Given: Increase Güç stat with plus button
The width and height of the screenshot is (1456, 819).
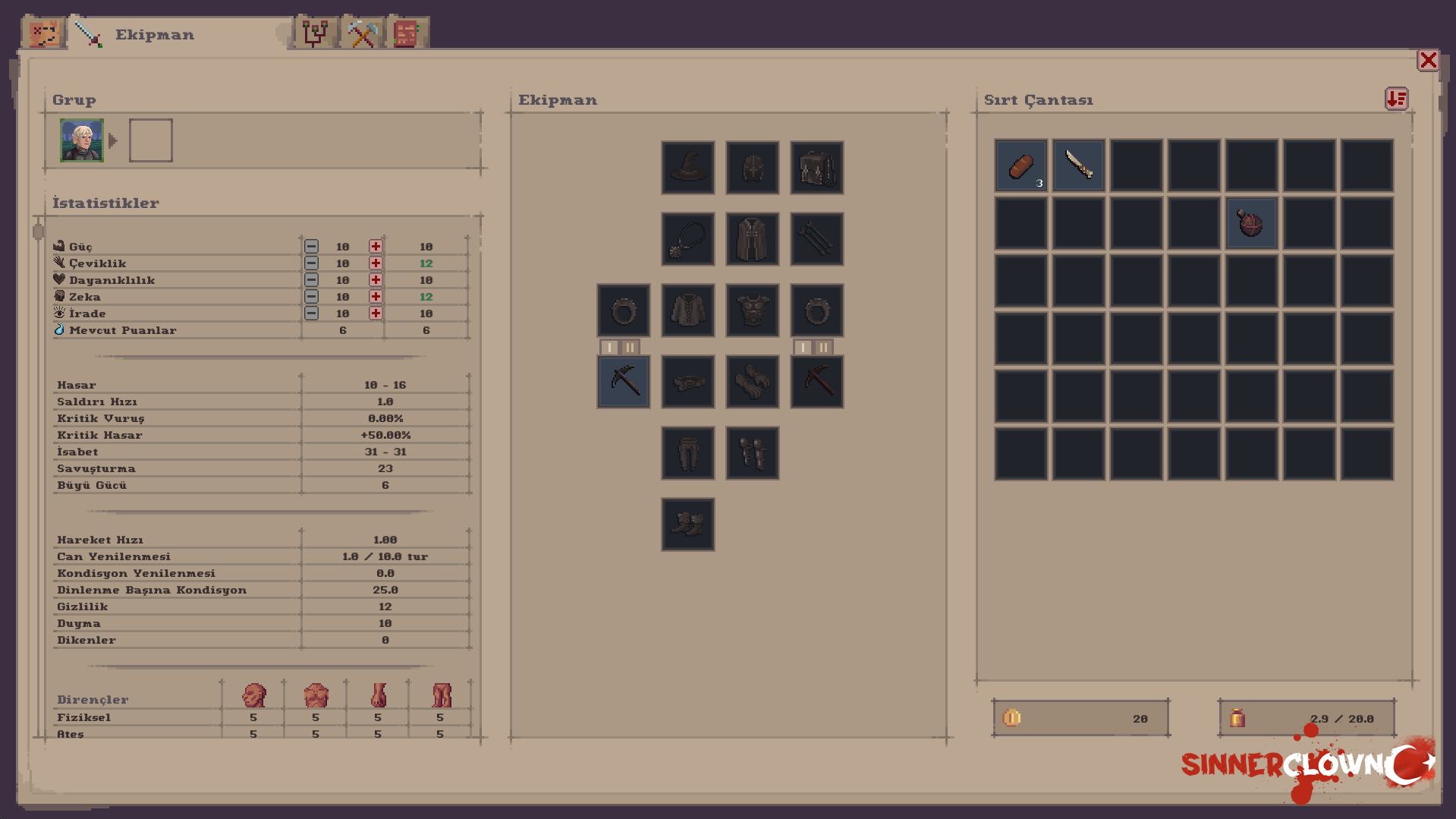Looking at the screenshot, I should coord(376,247).
